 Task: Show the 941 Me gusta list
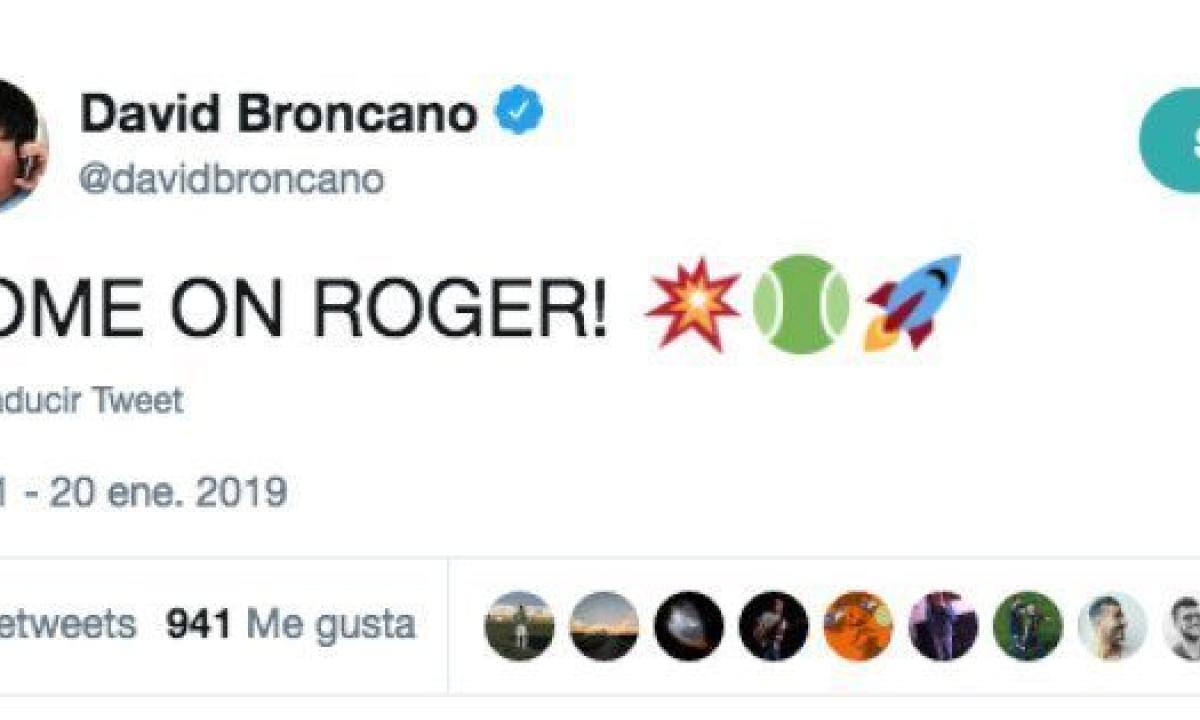tap(290, 625)
